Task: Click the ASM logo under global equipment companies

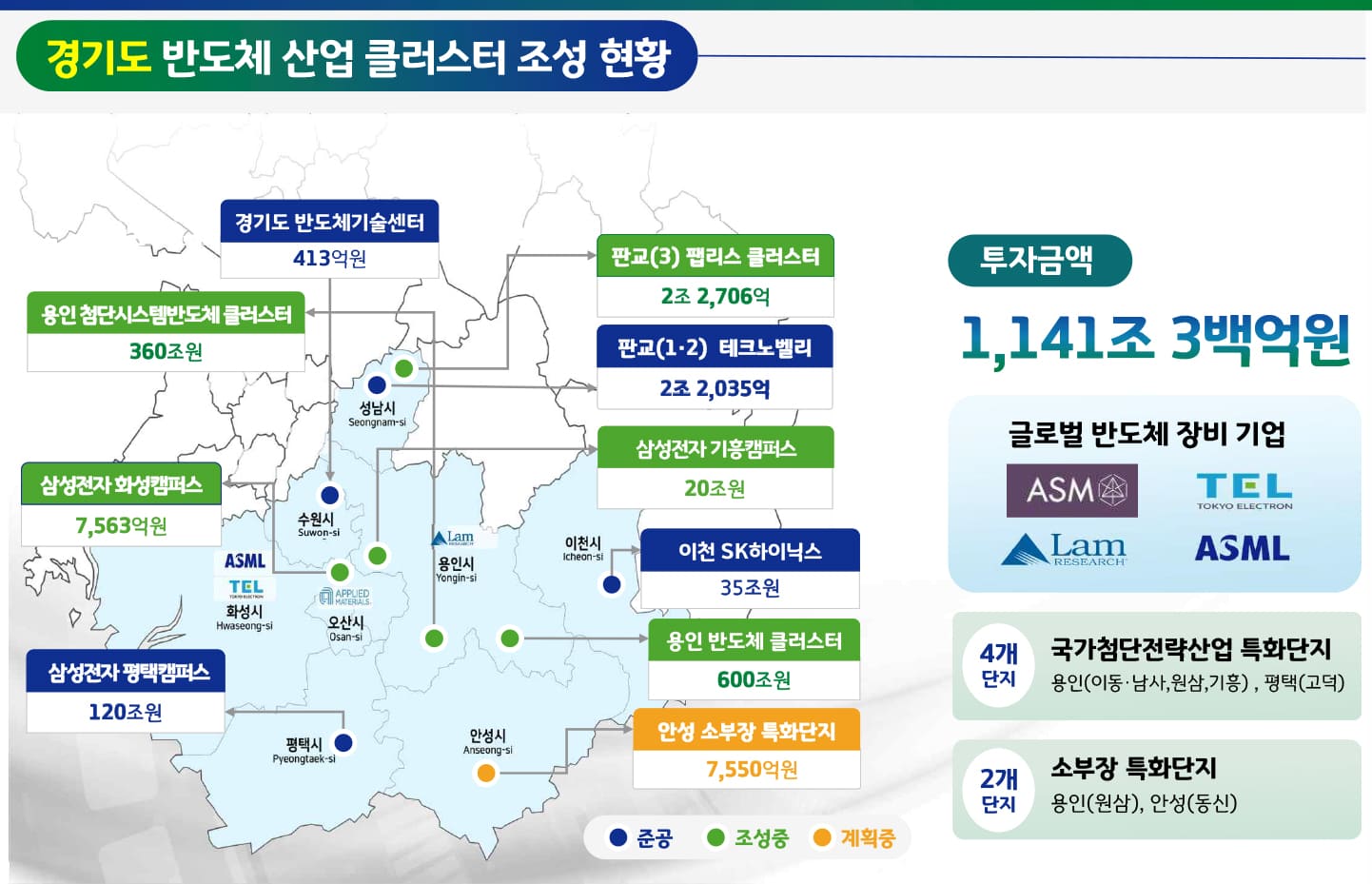Action: tap(1071, 490)
